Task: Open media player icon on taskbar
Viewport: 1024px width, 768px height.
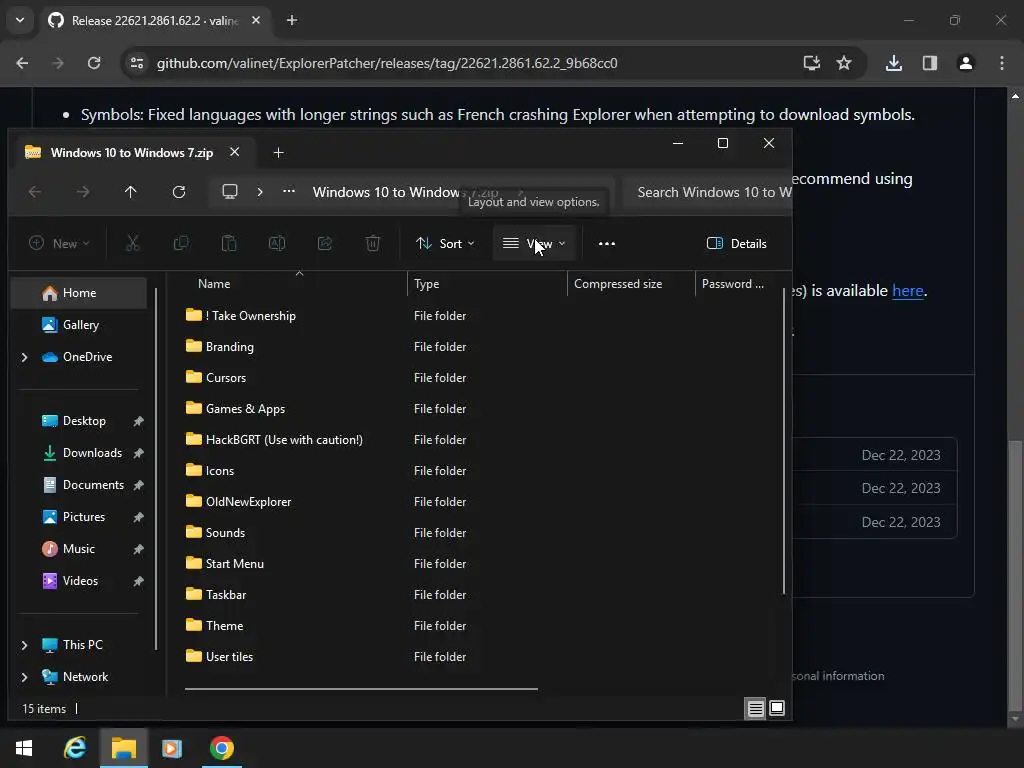Action: [x=172, y=748]
